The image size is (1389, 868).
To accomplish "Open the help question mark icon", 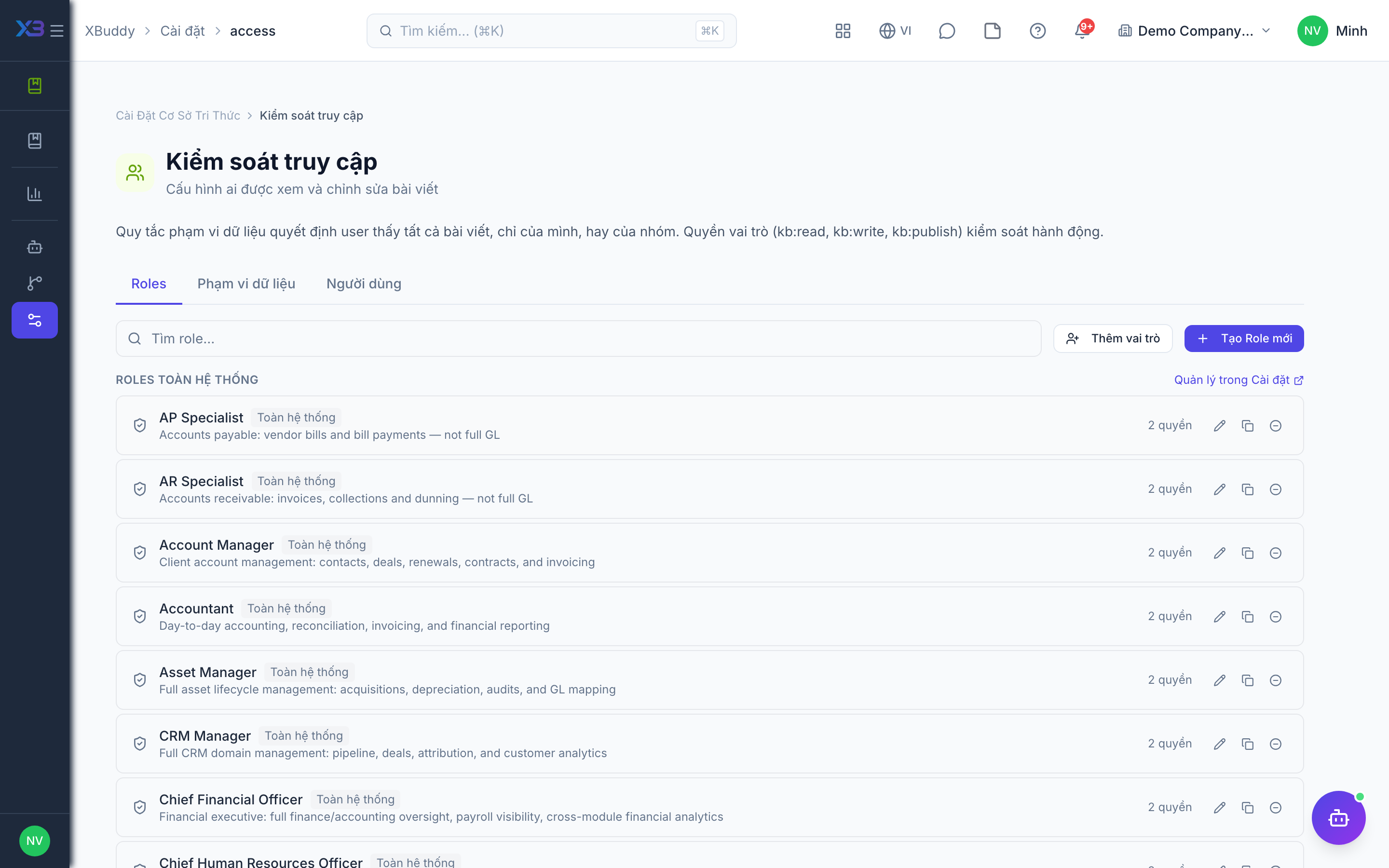I will 1037,31.
